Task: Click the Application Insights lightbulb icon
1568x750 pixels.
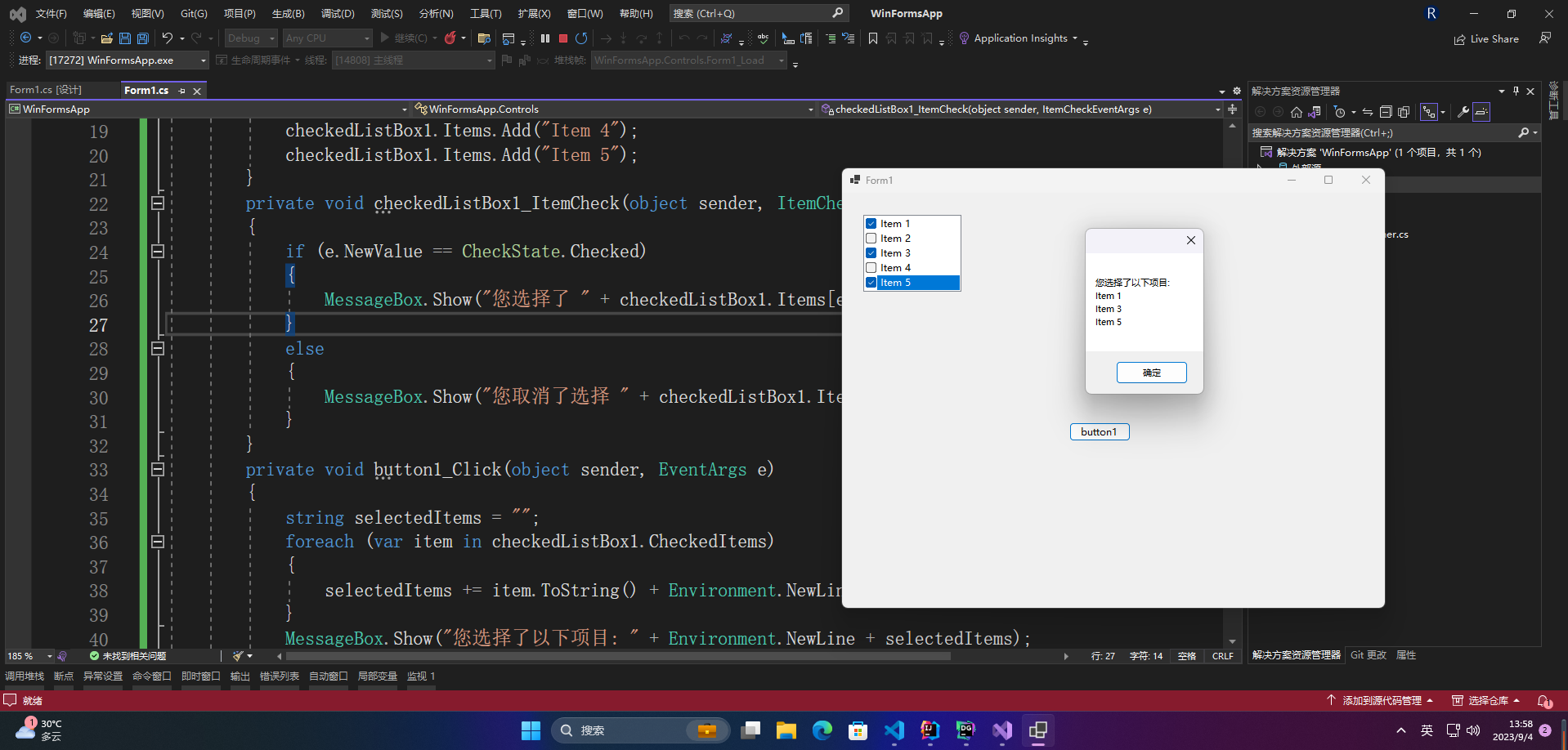Action: [964, 38]
